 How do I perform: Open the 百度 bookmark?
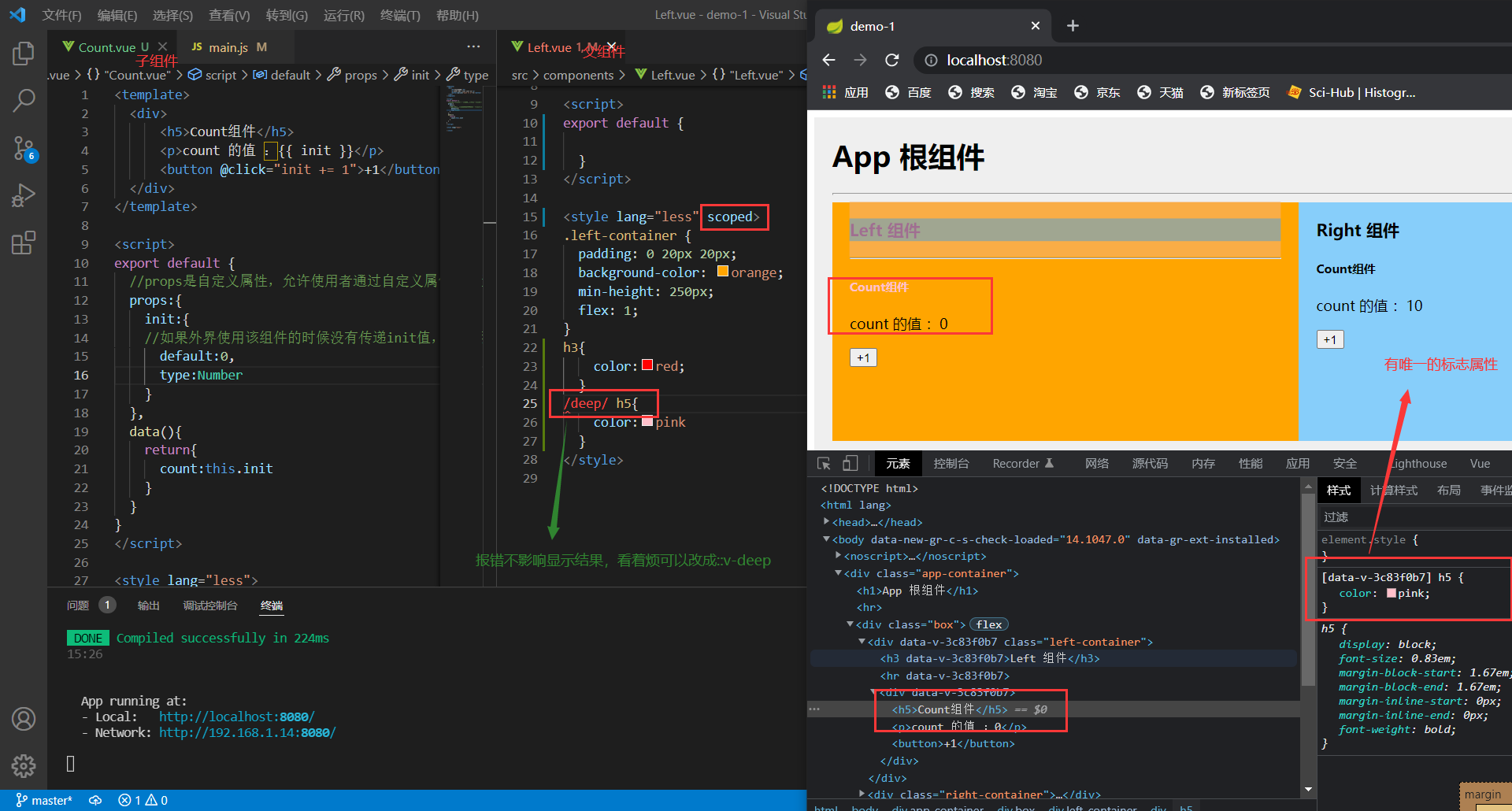tap(908, 92)
